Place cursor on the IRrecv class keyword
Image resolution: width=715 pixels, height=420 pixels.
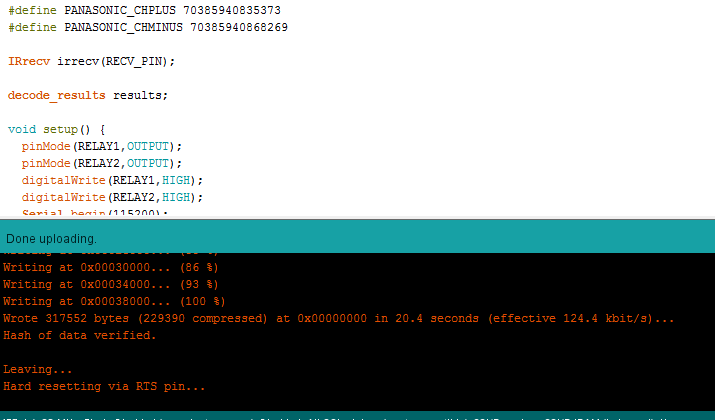tap(28, 61)
